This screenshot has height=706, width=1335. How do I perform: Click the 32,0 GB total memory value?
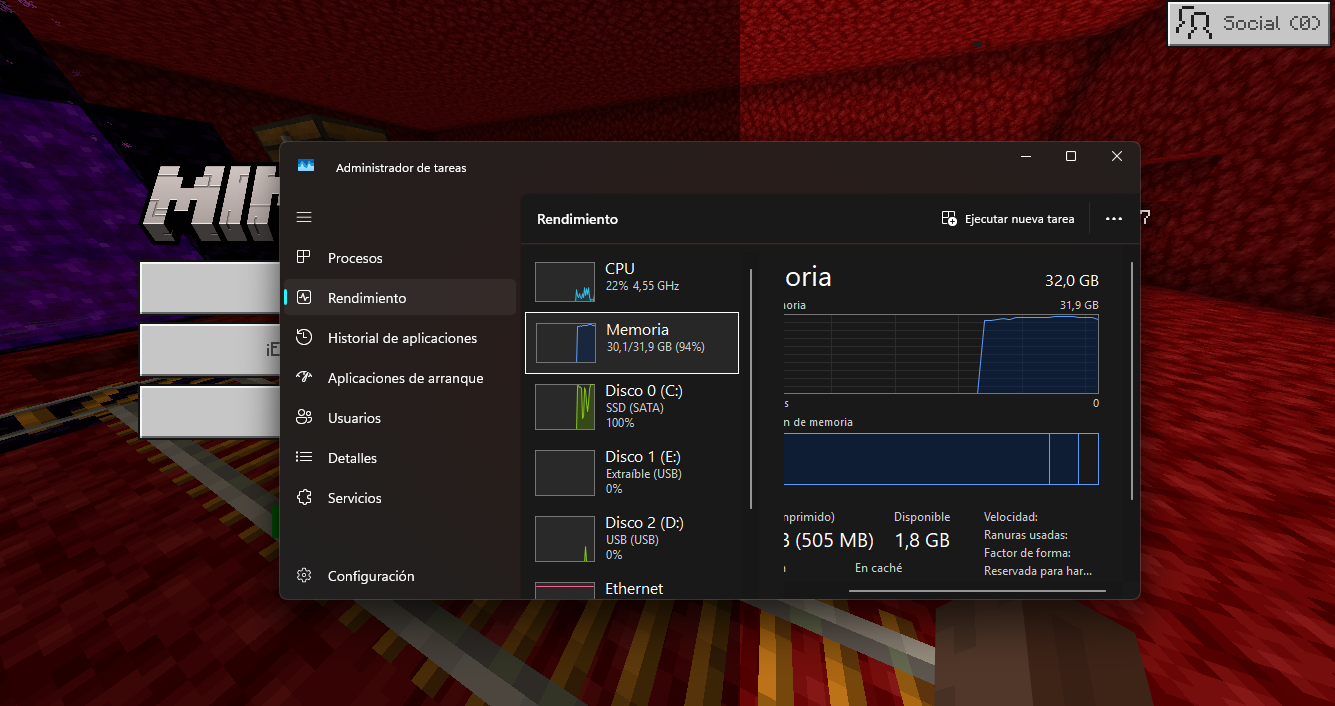(1072, 281)
